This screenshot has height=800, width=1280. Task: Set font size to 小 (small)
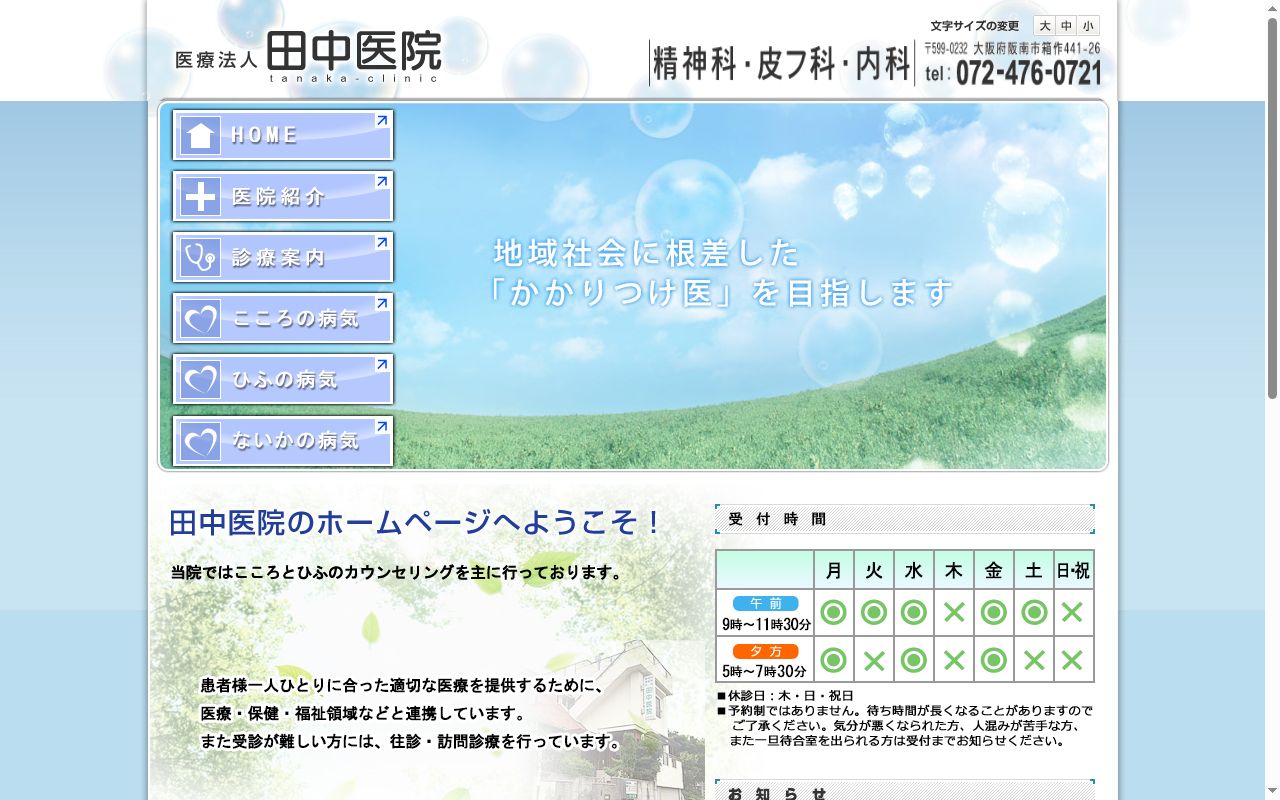1088,26
